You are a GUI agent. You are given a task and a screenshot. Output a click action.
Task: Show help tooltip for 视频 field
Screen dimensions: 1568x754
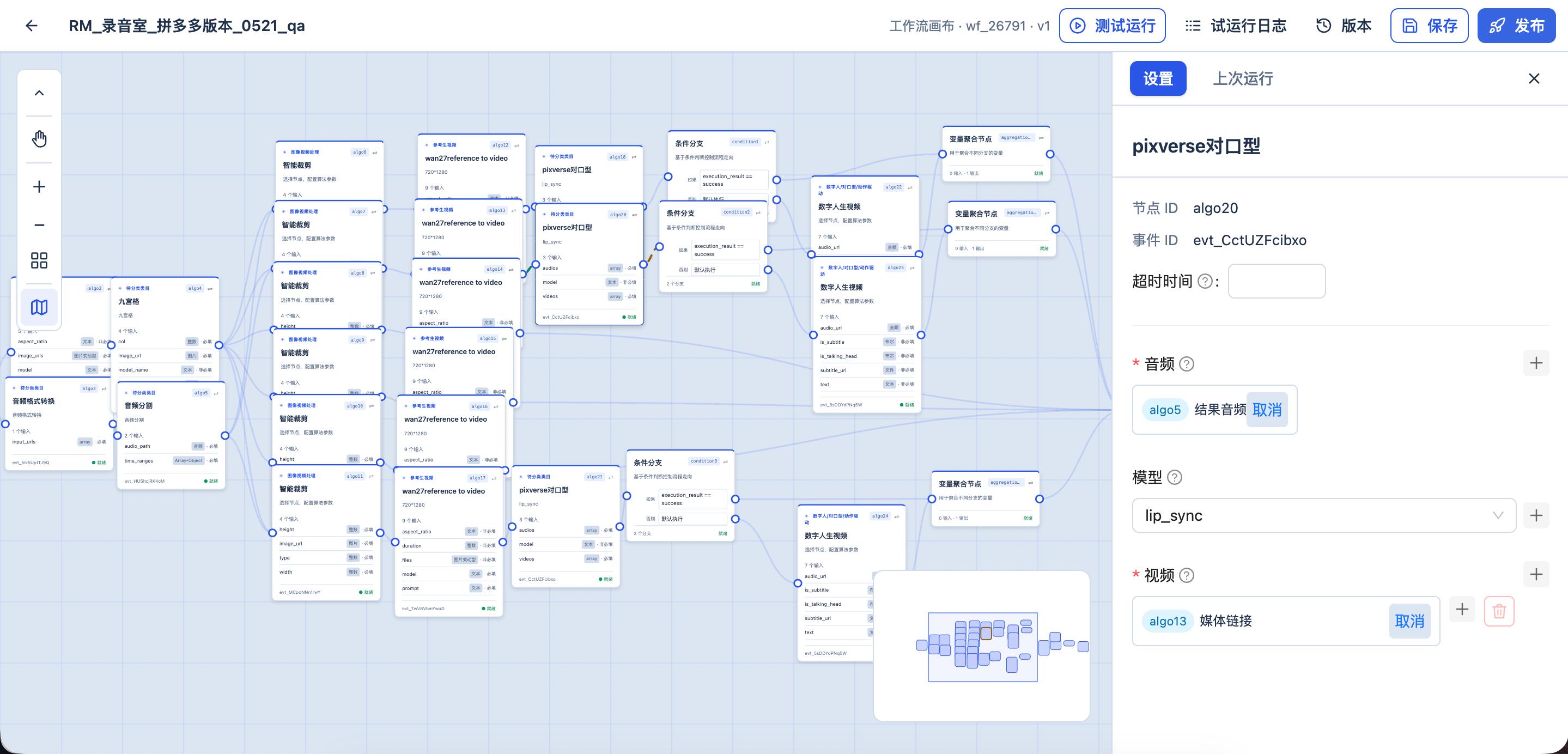[x=1186, y=575]
